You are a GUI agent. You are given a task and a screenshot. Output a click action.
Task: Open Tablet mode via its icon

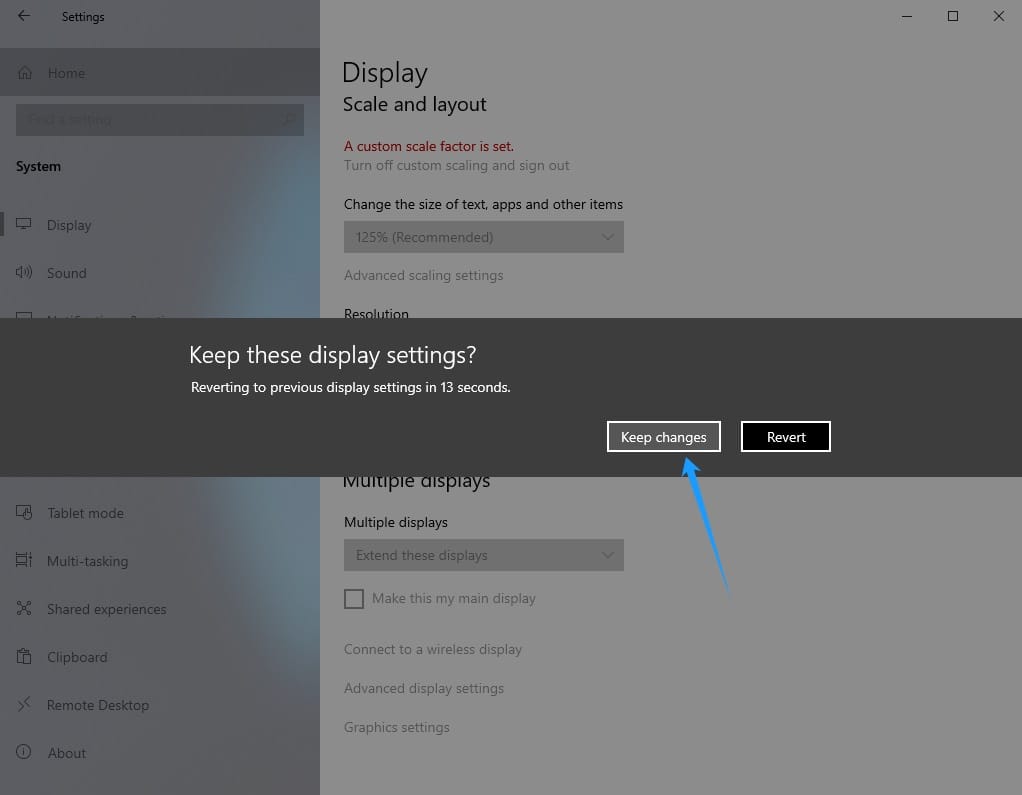24,513
